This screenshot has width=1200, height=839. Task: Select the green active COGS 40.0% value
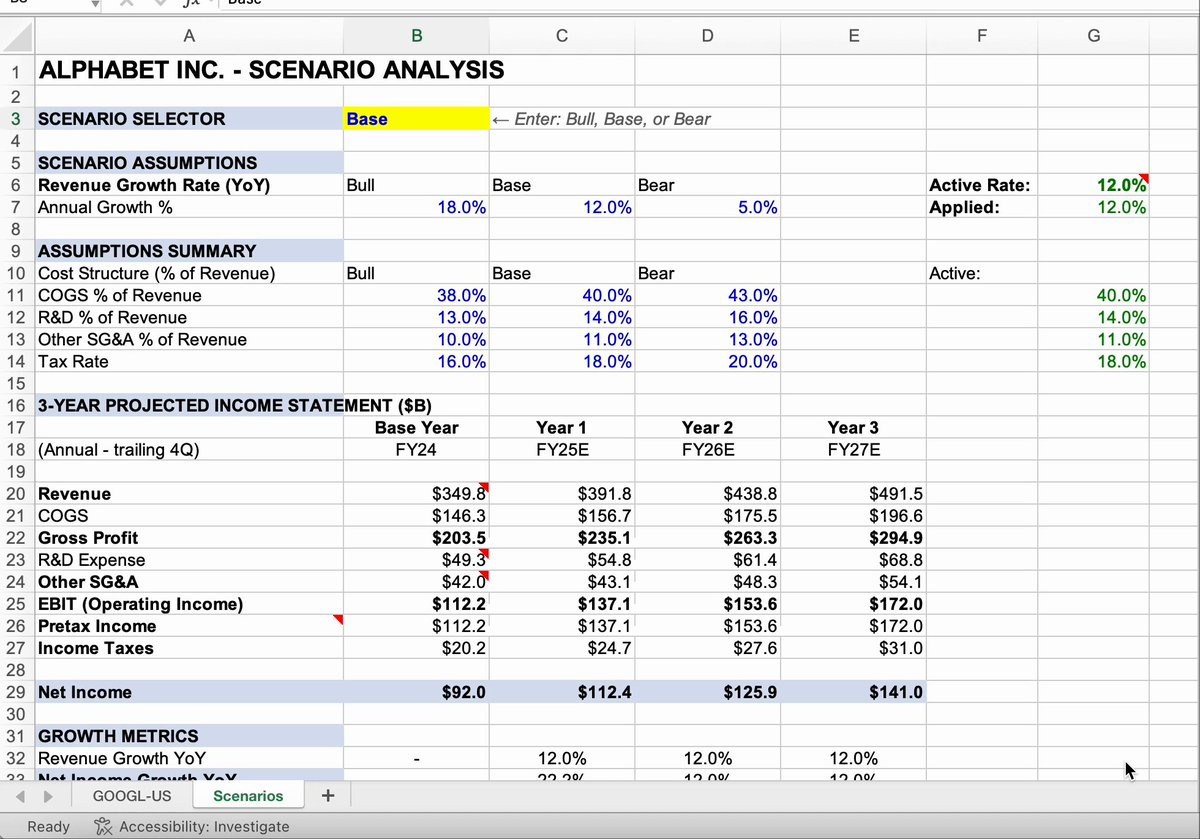click(x=1093, y=295)
